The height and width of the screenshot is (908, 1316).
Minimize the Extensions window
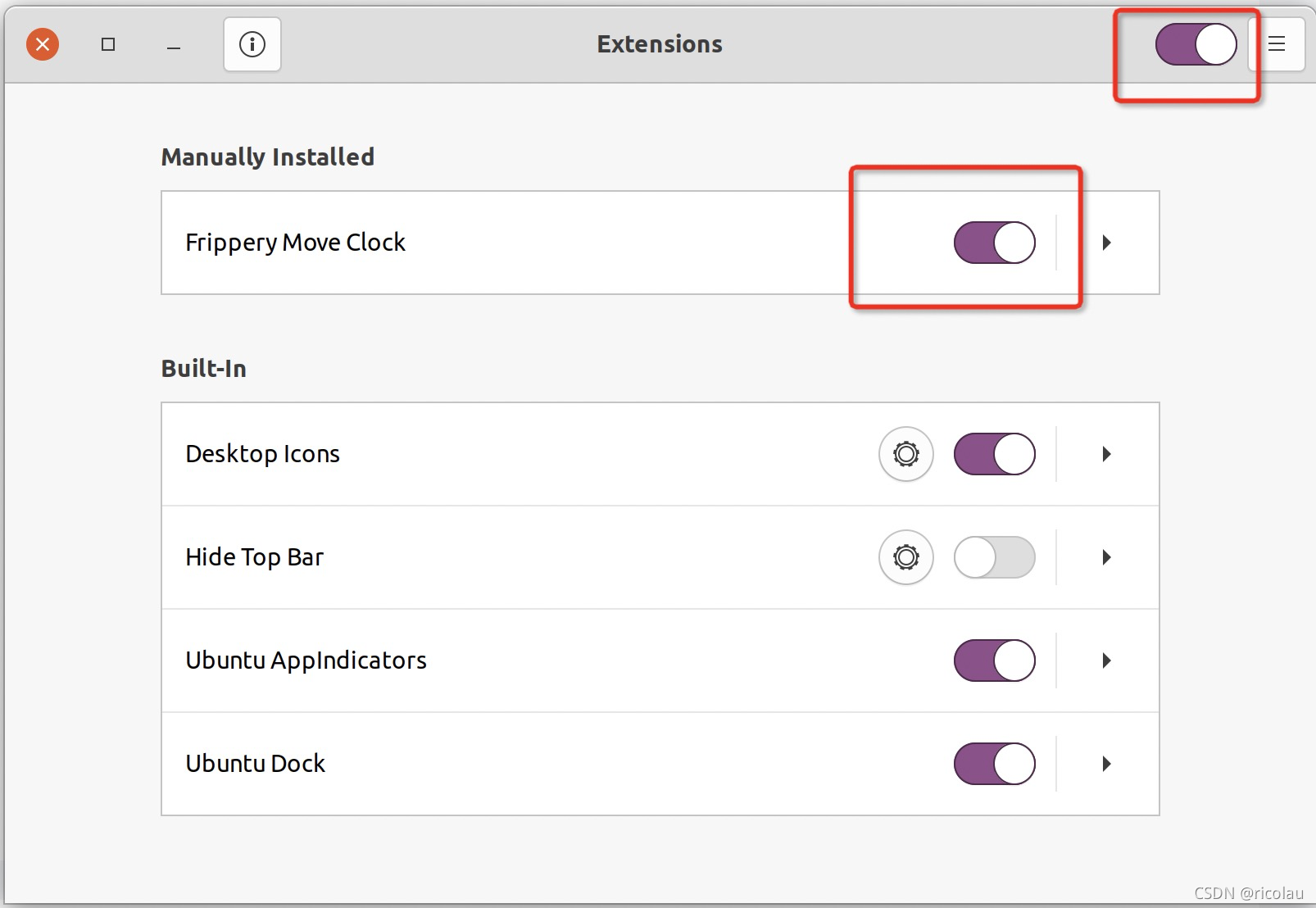pos(174,44)
